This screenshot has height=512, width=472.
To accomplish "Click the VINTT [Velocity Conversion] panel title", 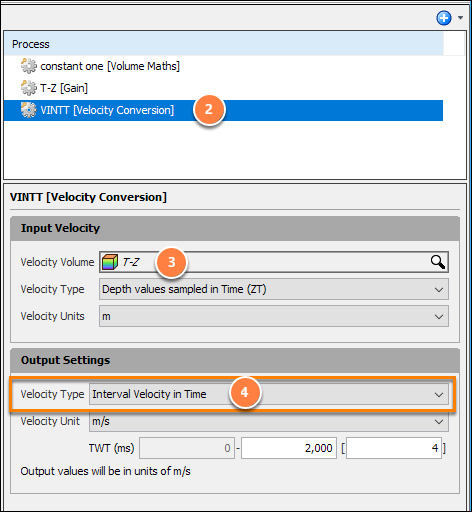I will pos(88,197).
